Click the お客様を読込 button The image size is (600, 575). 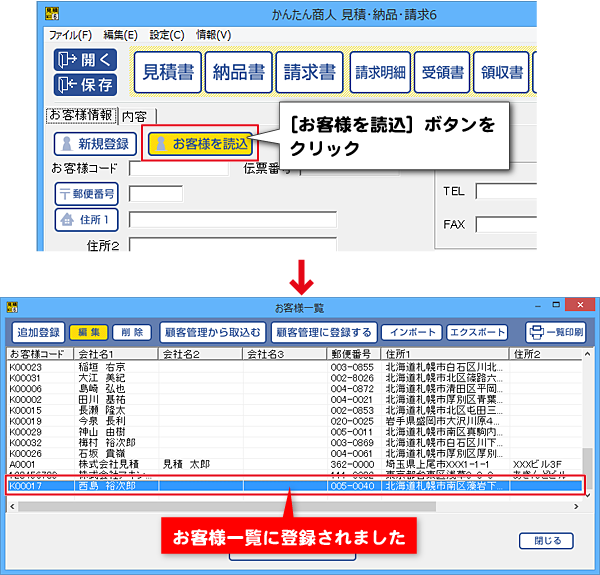pyautogui.click(x=200, y=144)
